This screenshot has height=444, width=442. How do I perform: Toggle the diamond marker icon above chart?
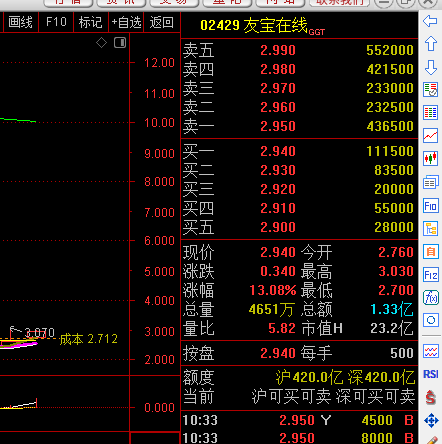tap(101, 43)
